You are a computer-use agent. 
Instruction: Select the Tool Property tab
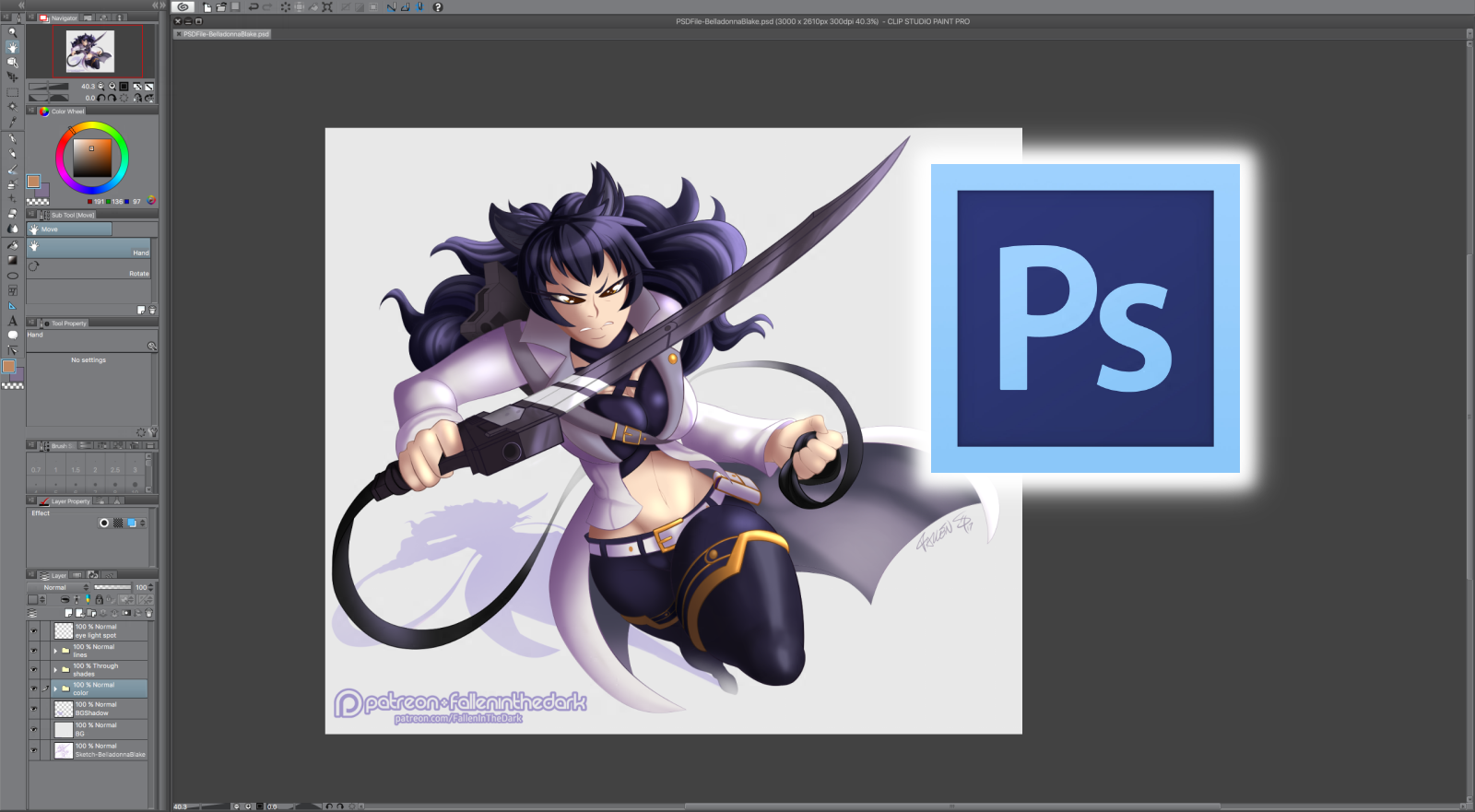[65, 324]
